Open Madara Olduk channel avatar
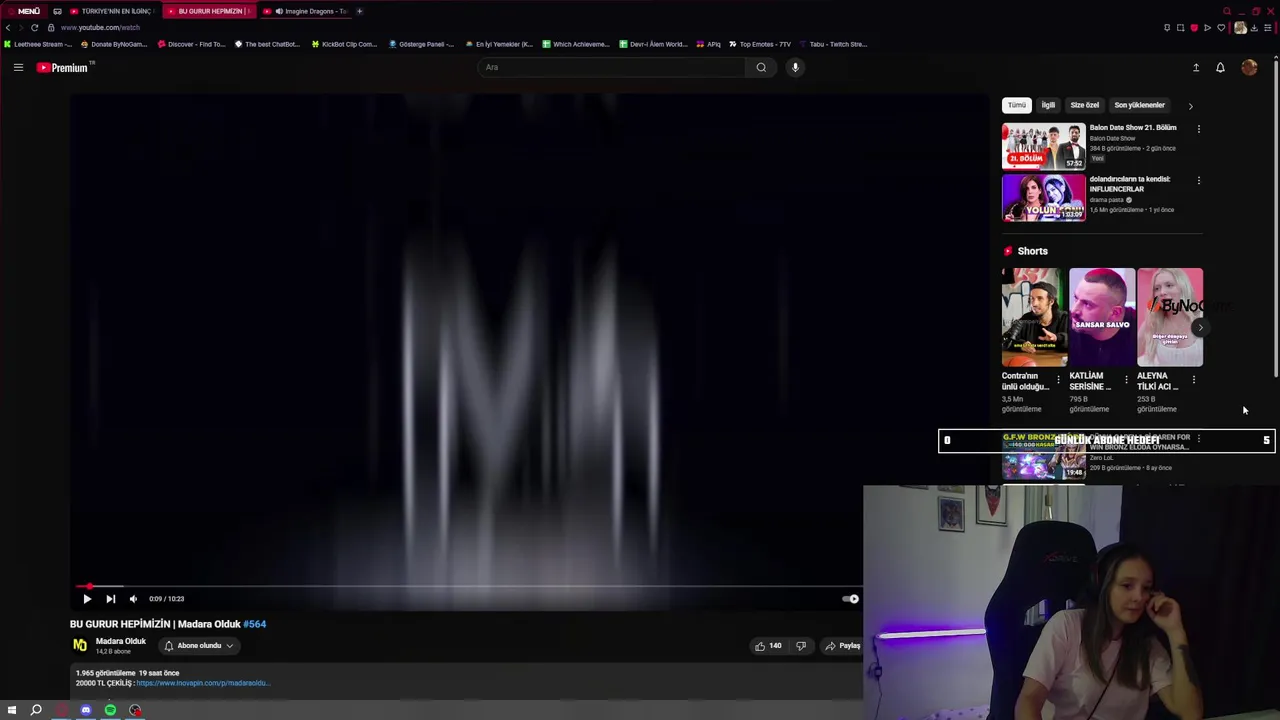Image resolution: width=1280 pixels, height=720 pixels. [80, 645]
